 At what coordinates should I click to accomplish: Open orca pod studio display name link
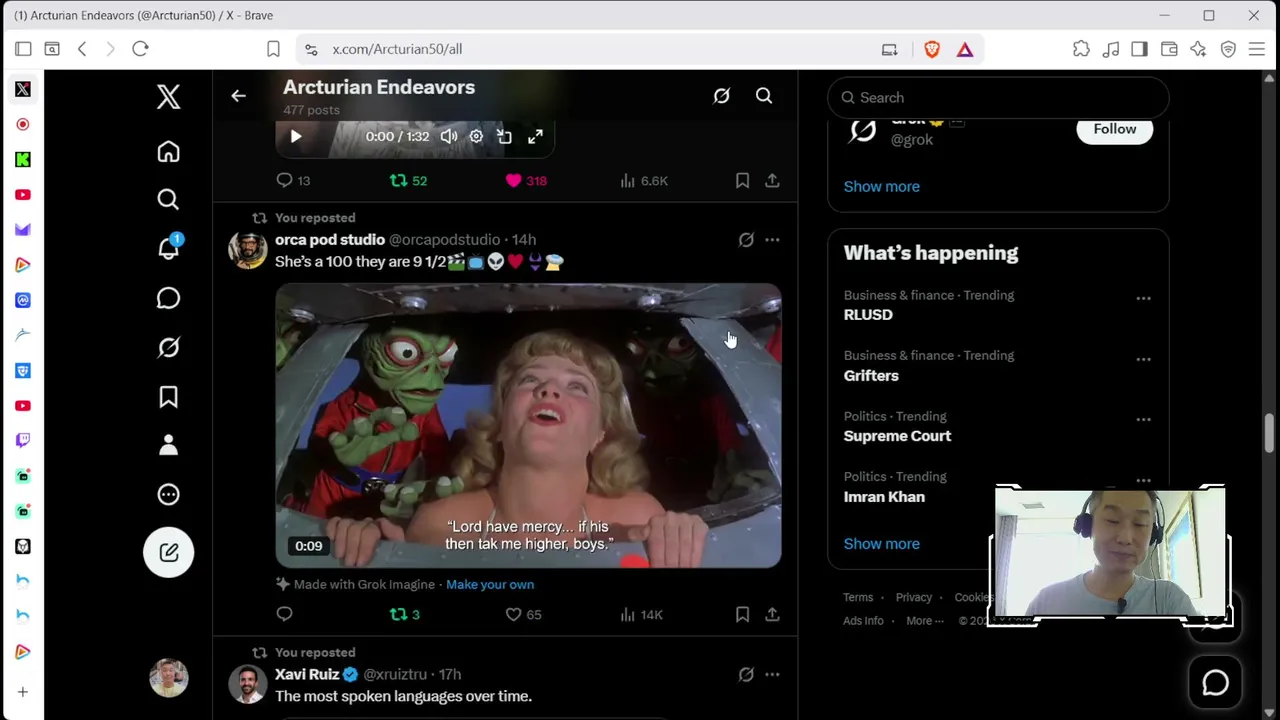coord(330,240)
